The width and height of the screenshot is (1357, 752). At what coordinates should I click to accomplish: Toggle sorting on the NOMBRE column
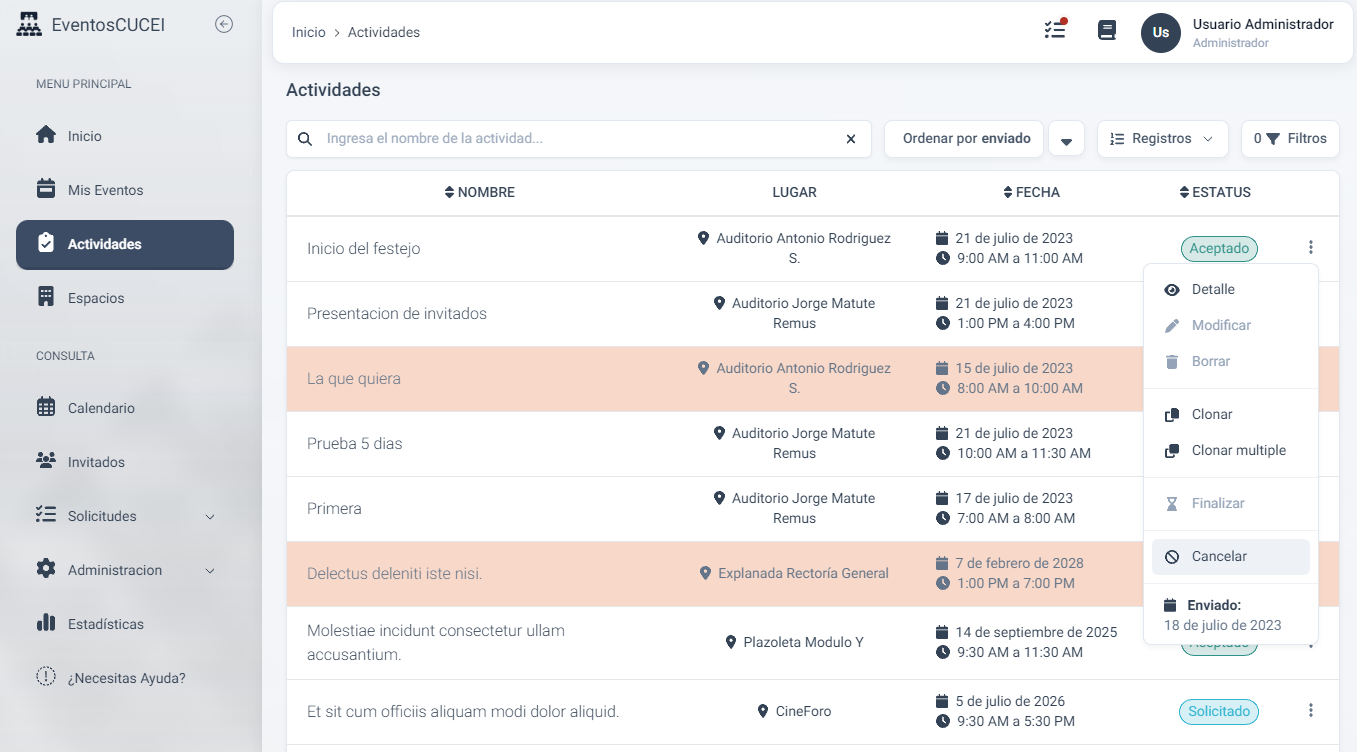click(x=448, y=192)
